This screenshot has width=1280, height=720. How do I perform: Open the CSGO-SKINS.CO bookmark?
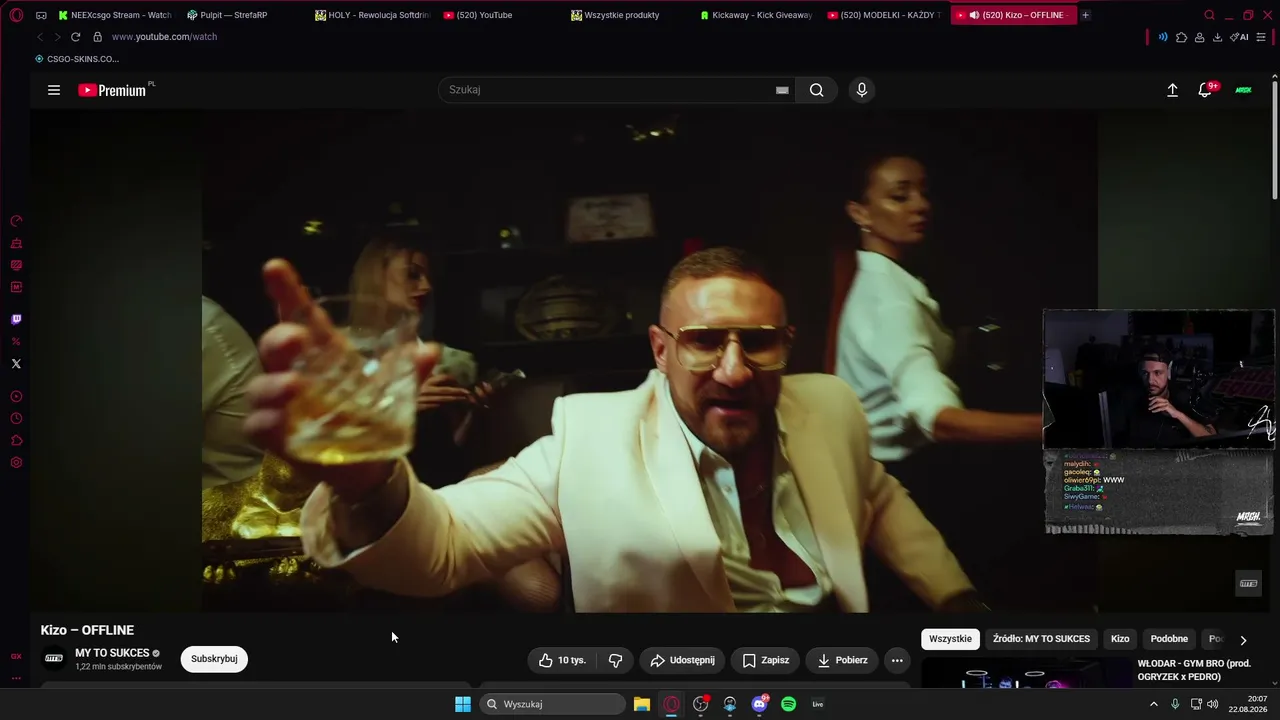click(x=77, y=59)
